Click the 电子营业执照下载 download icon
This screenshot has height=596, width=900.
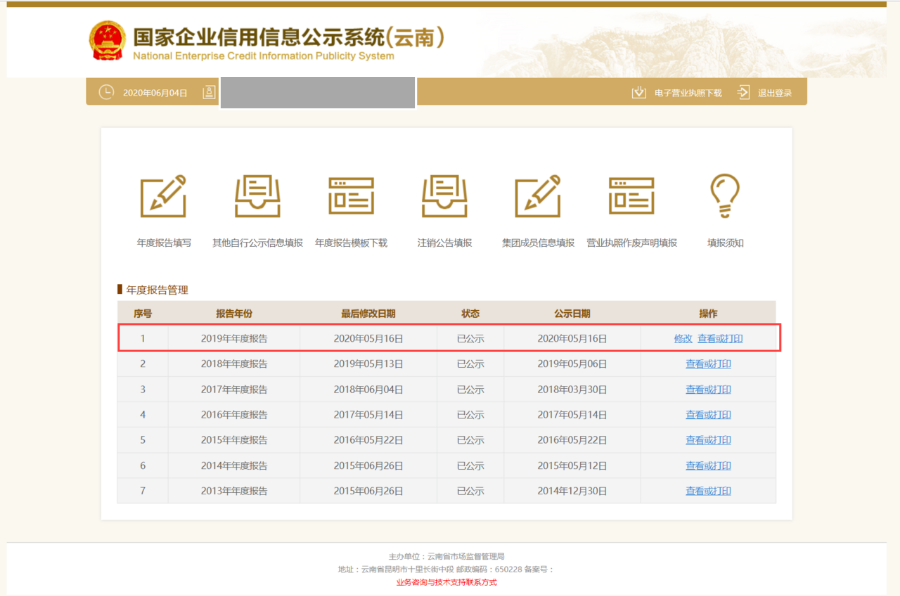[639, 92]
